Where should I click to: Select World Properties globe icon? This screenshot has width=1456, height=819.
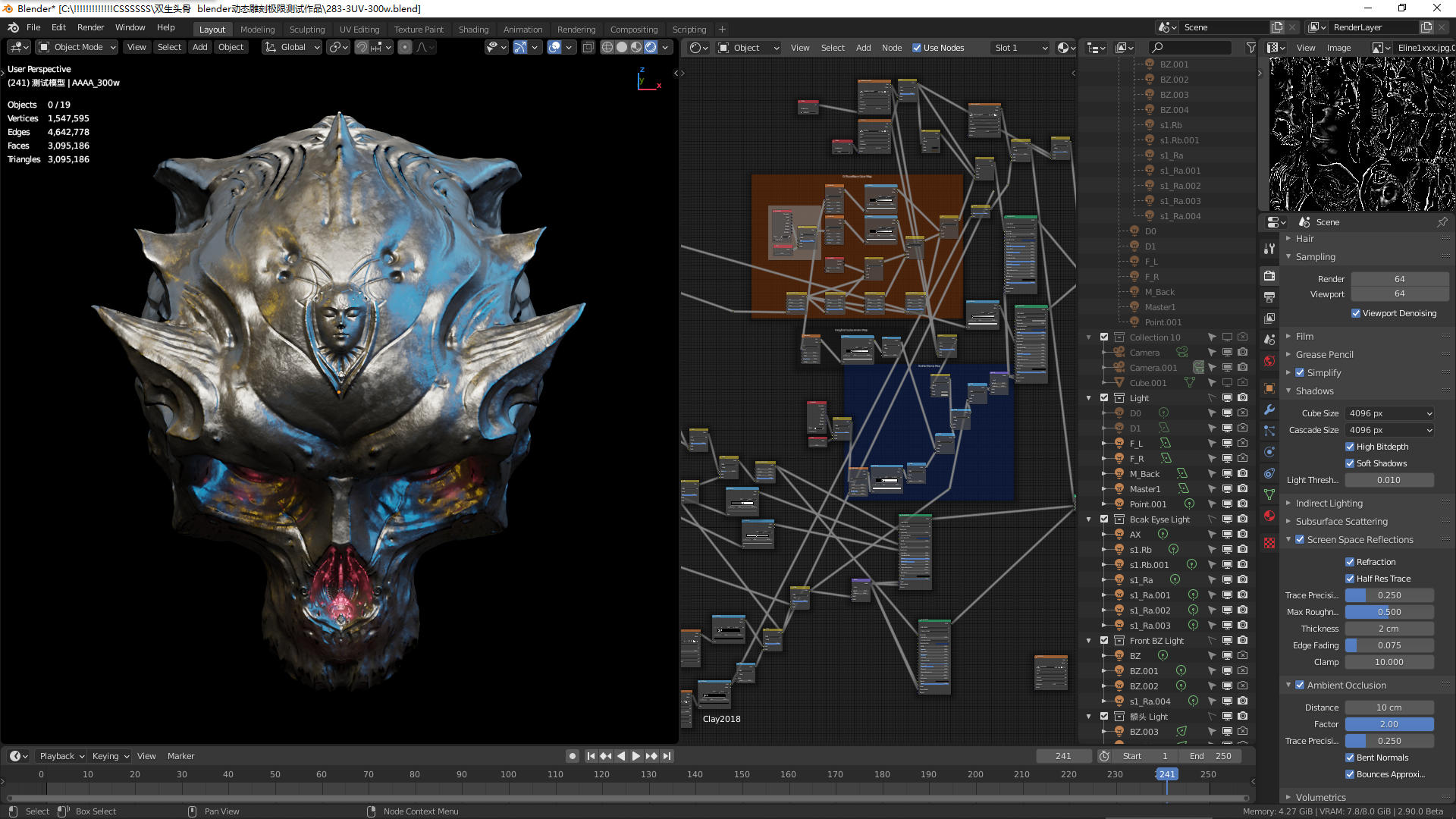(x=1269, y=362)
